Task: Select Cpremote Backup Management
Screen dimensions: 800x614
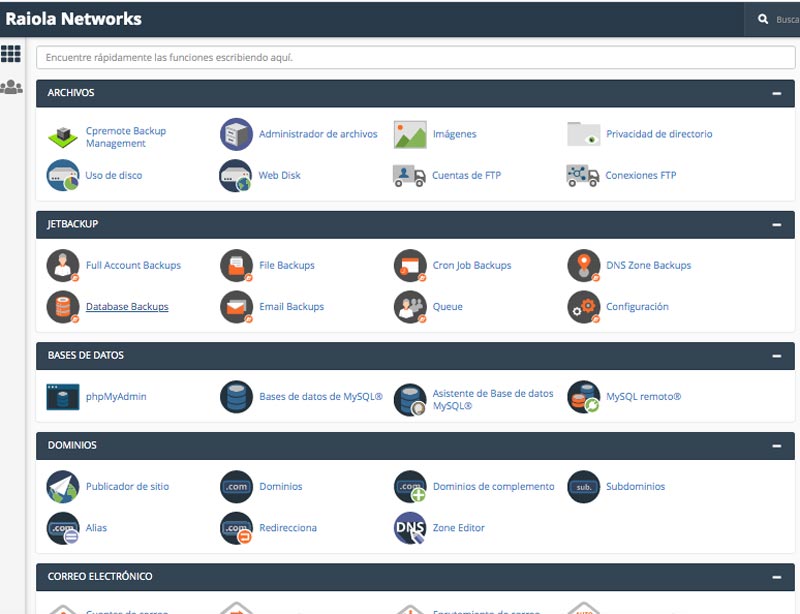Action: (x=112, y=133)
